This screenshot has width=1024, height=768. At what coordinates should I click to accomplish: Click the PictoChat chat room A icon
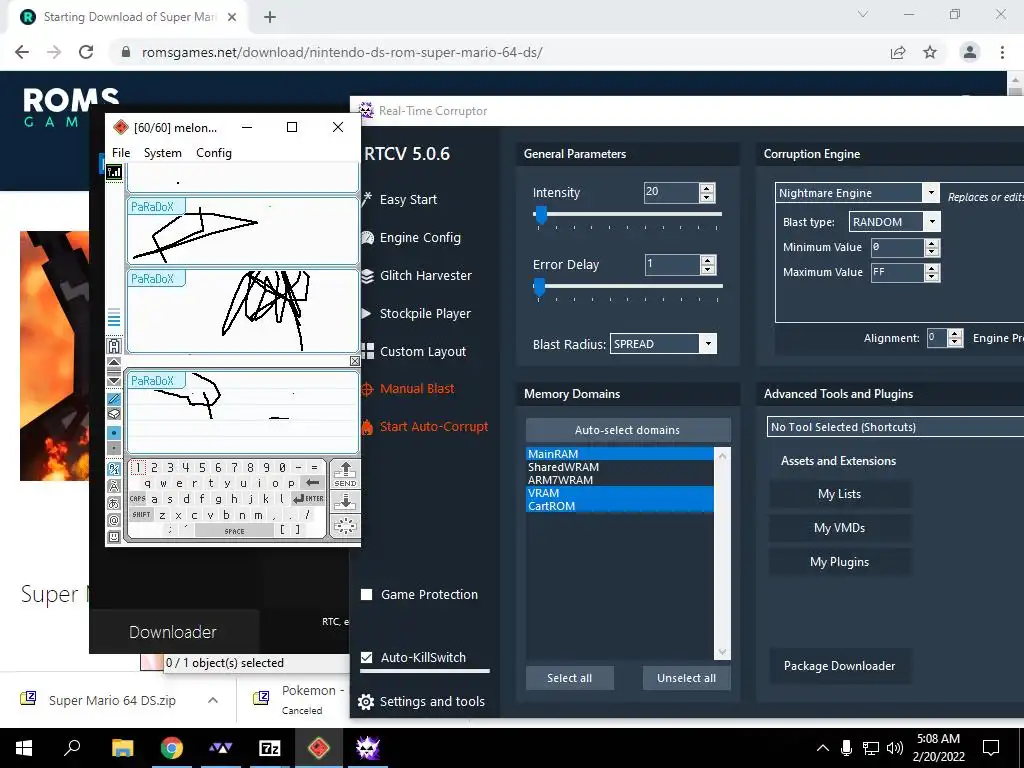point(114,345)
